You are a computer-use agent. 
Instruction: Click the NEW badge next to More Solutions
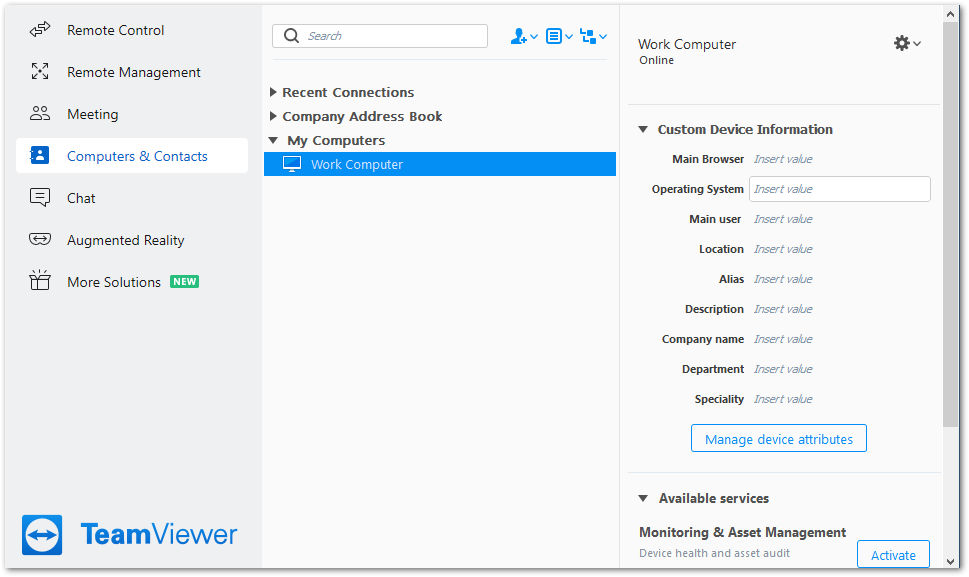click(x=184, y=282)
